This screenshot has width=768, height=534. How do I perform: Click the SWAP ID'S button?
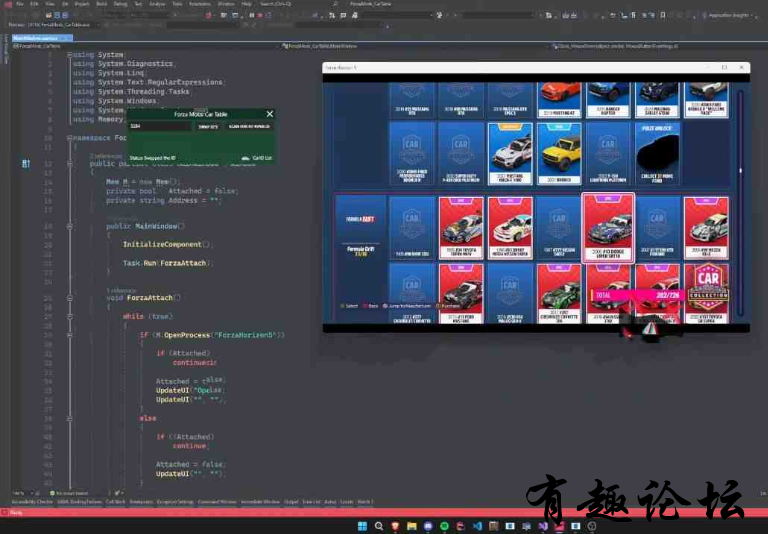(208, 126)
